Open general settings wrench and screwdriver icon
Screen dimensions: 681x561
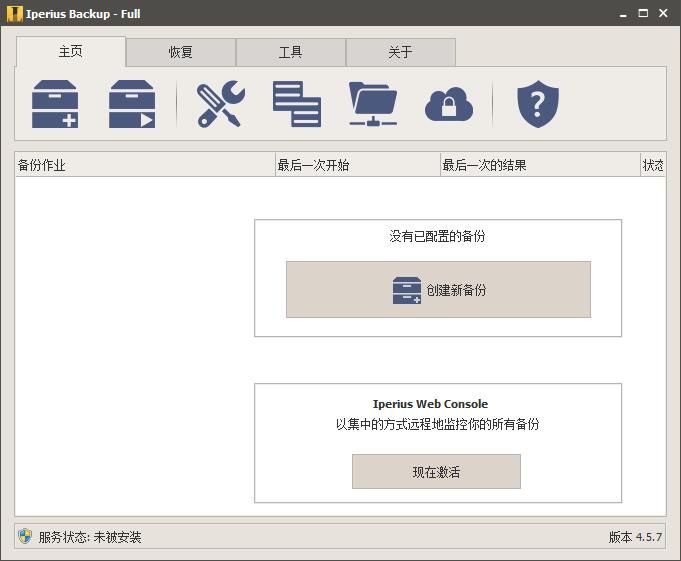[221, 104]
